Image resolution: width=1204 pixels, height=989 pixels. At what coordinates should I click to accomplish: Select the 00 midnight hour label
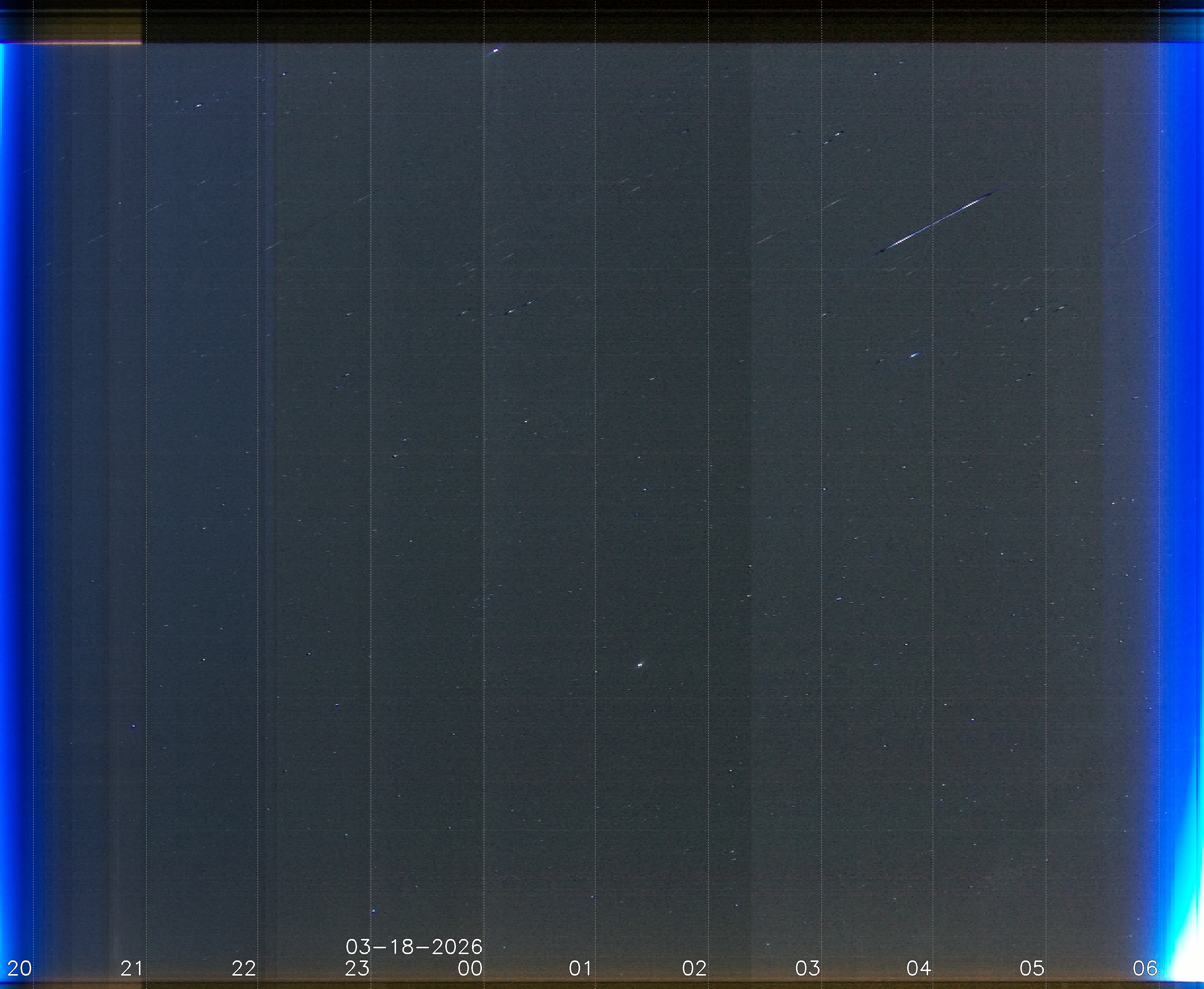coord(470,968)
